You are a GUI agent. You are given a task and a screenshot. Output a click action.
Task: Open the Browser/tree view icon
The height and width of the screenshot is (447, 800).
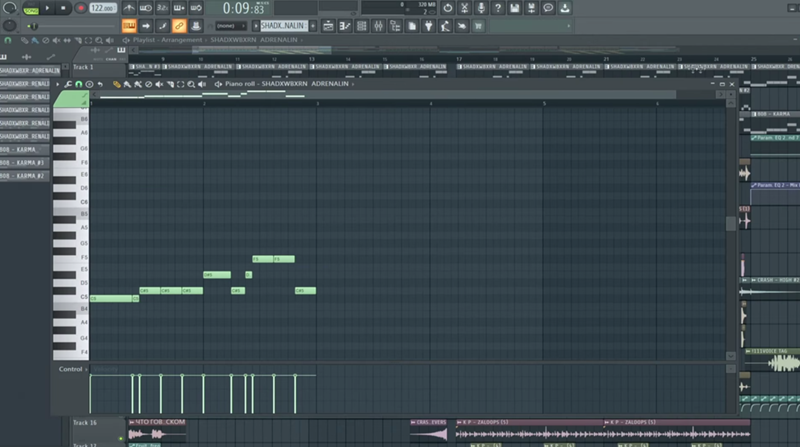pyautogui.click(x=395, y=26)
